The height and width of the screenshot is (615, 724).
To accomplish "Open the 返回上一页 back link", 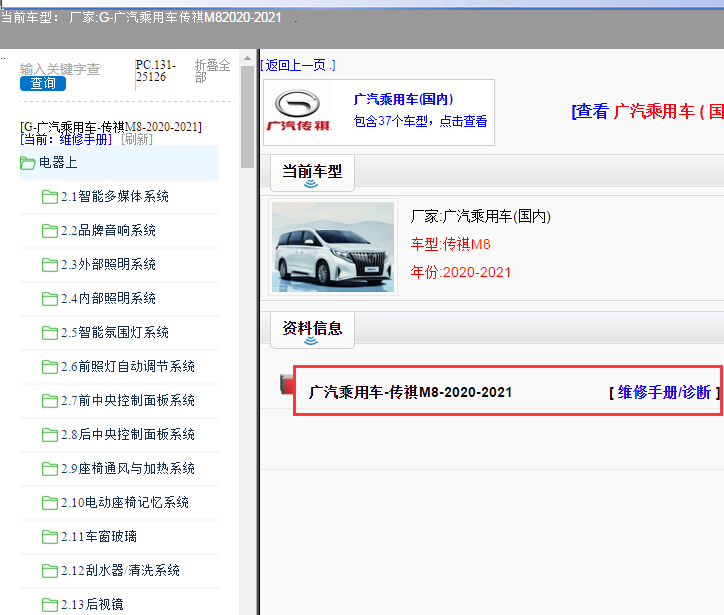I will tap(298, 65).
